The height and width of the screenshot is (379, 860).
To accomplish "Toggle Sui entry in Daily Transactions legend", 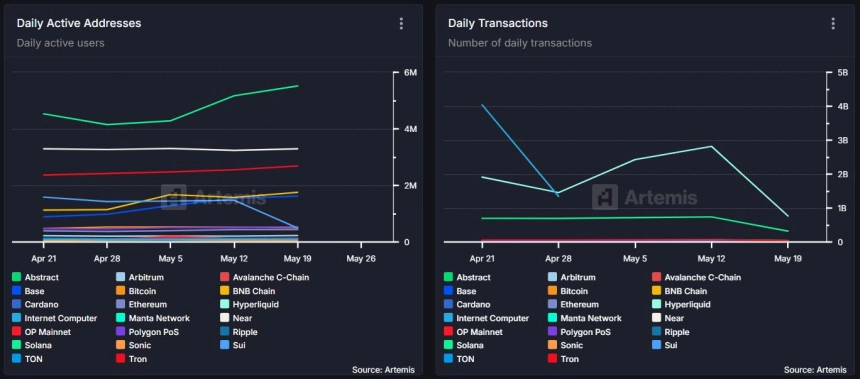I will 665,346.
